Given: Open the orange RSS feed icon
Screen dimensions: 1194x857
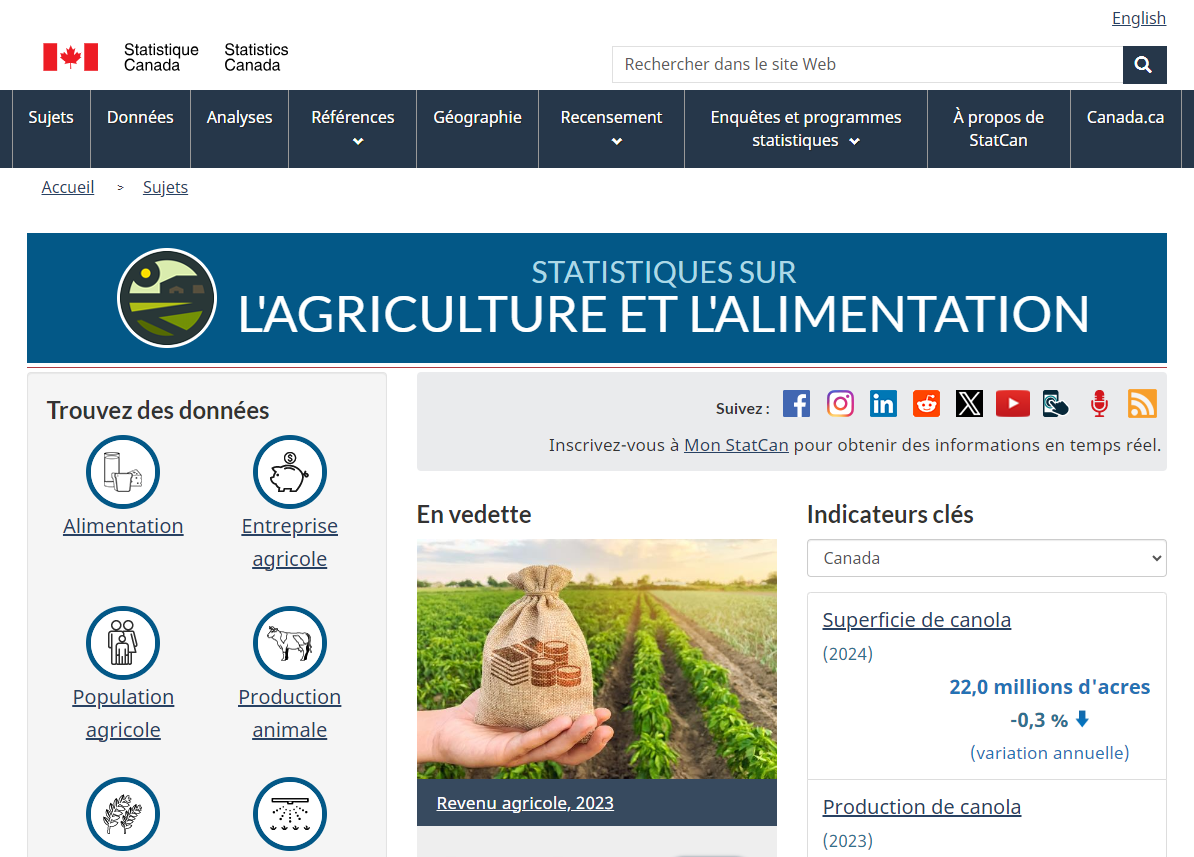Looking at the screenshot, I should coord(1142,403).
